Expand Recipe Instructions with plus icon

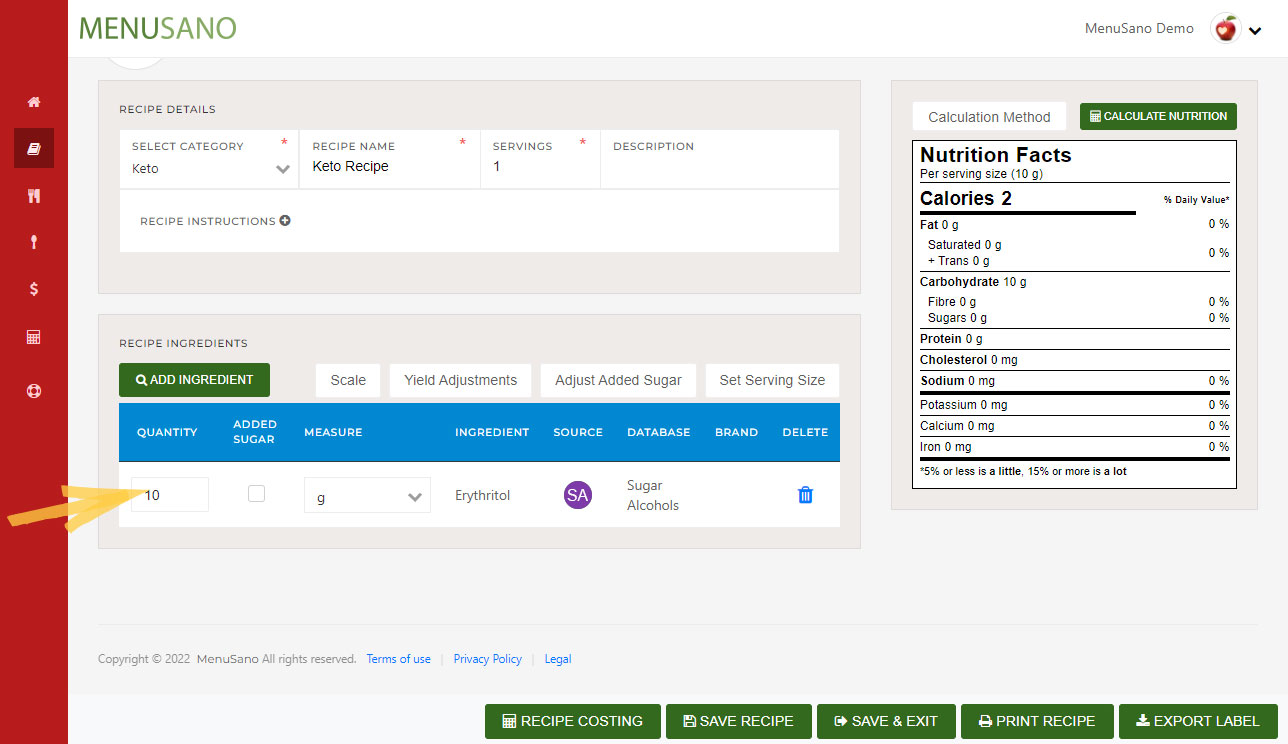285,221
